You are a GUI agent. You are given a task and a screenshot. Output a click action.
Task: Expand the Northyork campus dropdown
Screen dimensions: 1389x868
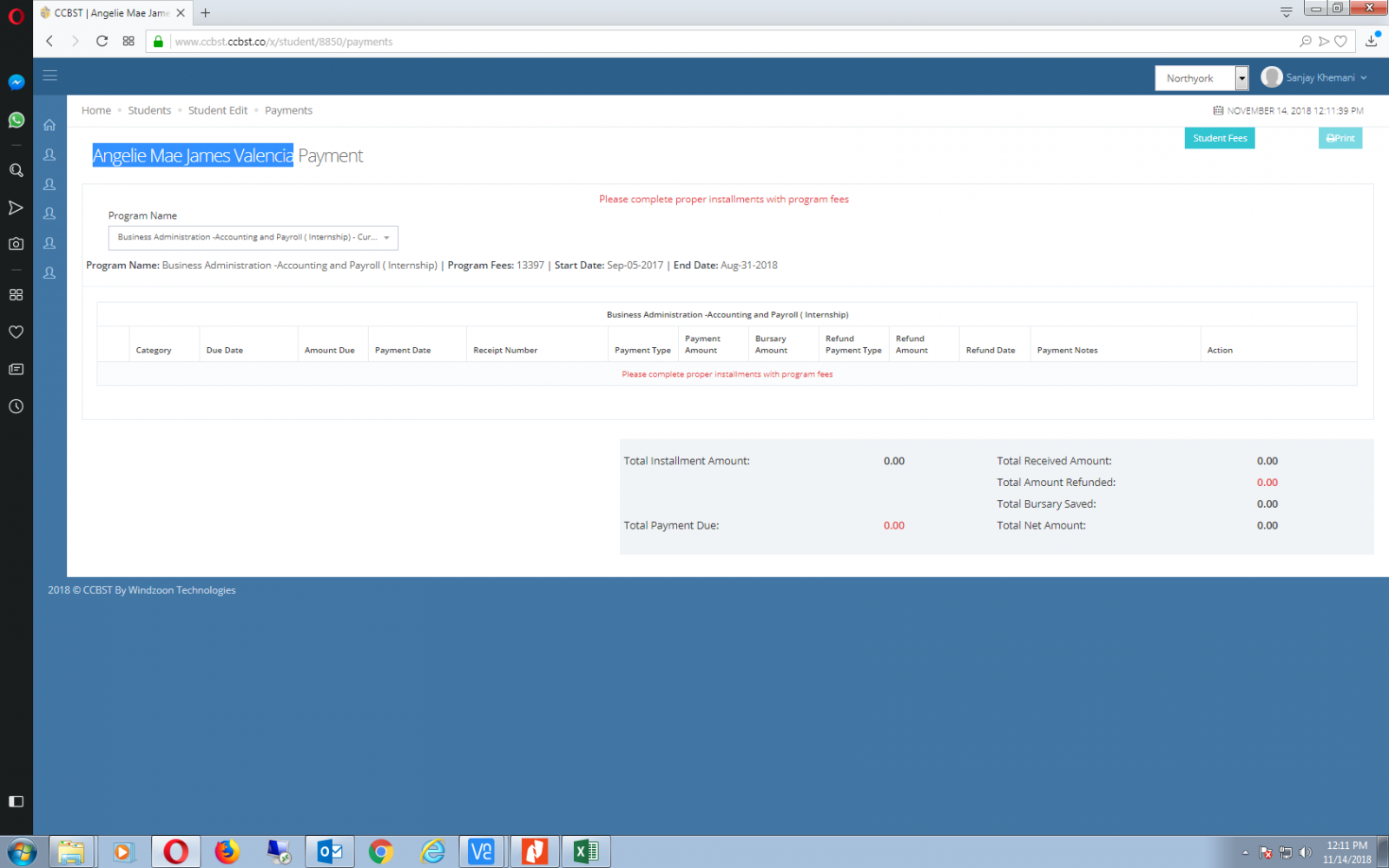pyautogui.click(x=1241, y=78)
